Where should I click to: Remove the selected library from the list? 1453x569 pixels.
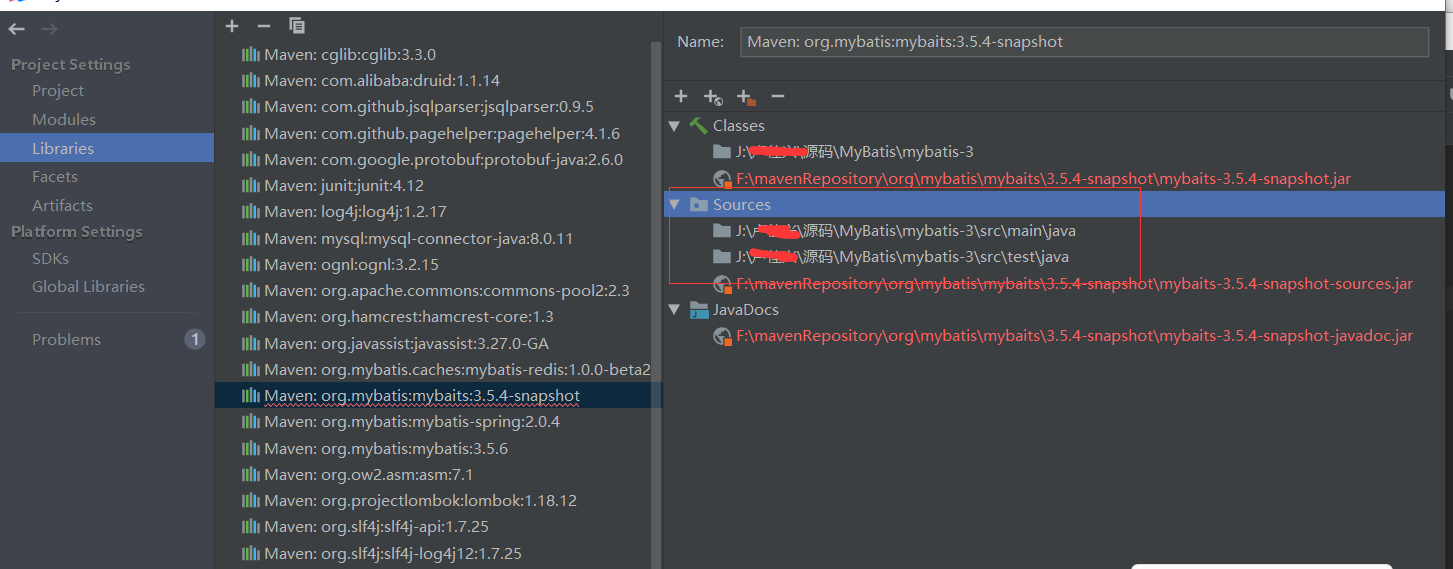pos(264,26)
